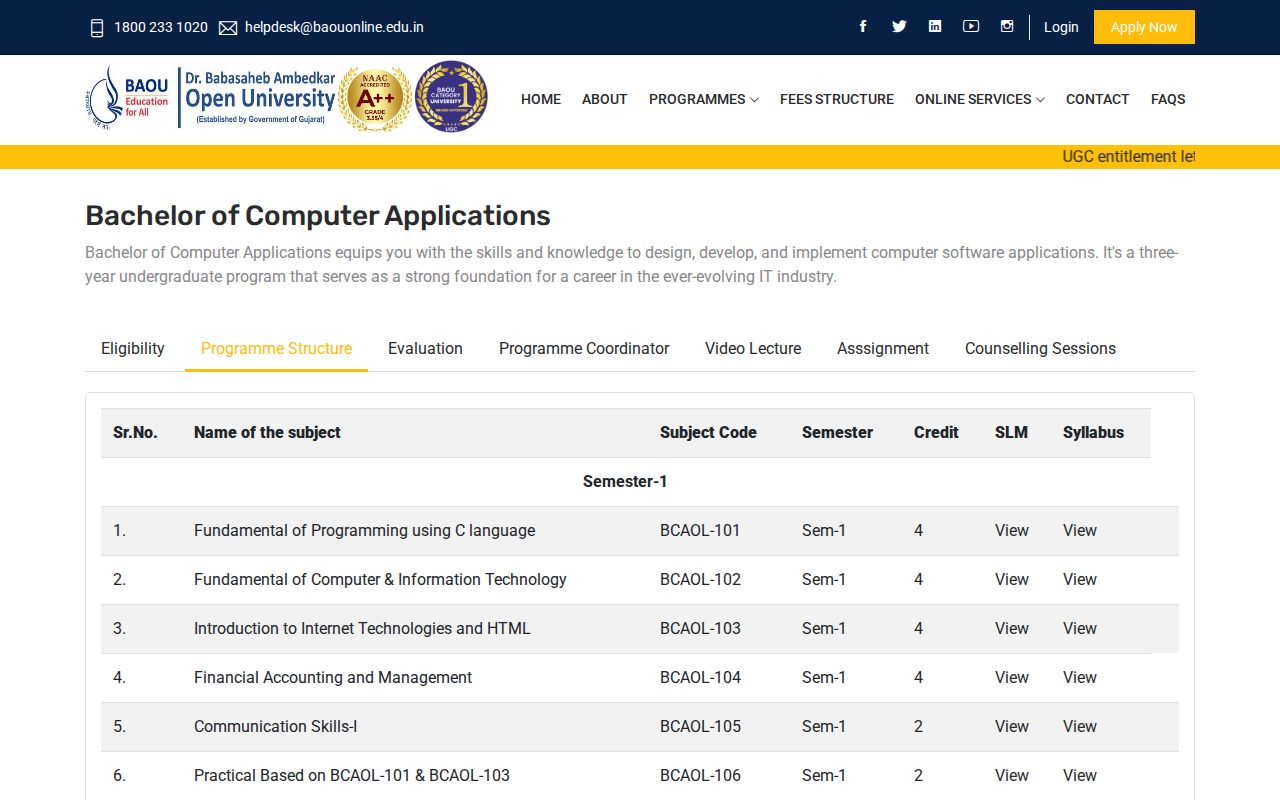Open the FAQs menu item
The image size is (1280, 800).
click(x=1168, y=99)
